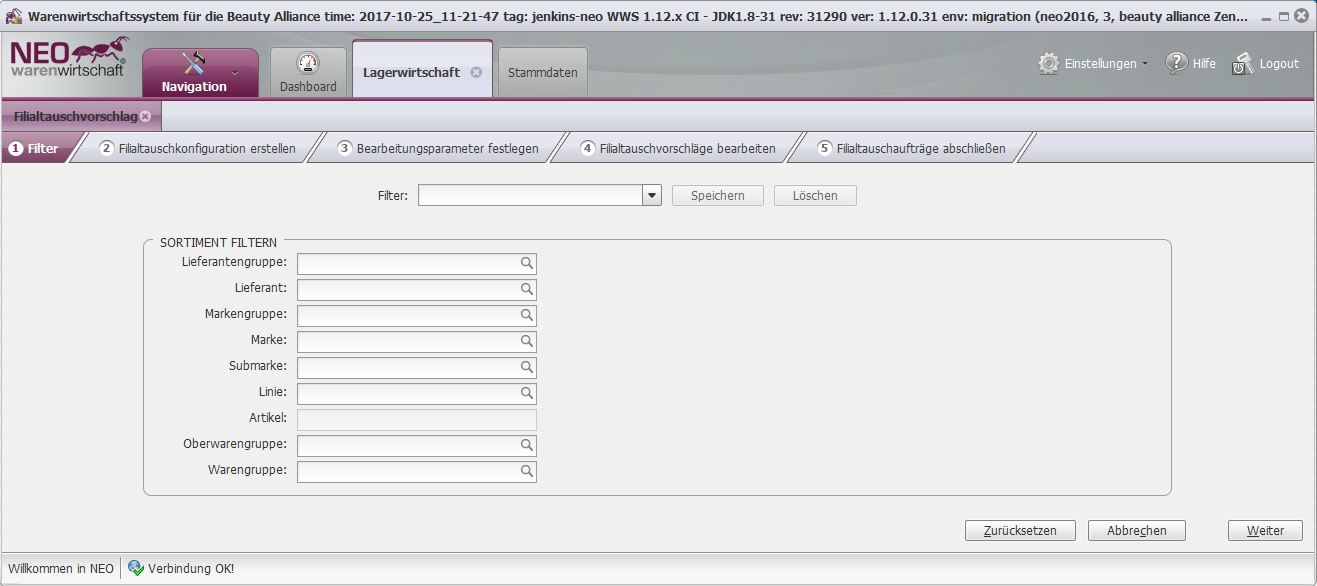Click the Weiter button
The image size is (1317, 586).
[1265, 531]
